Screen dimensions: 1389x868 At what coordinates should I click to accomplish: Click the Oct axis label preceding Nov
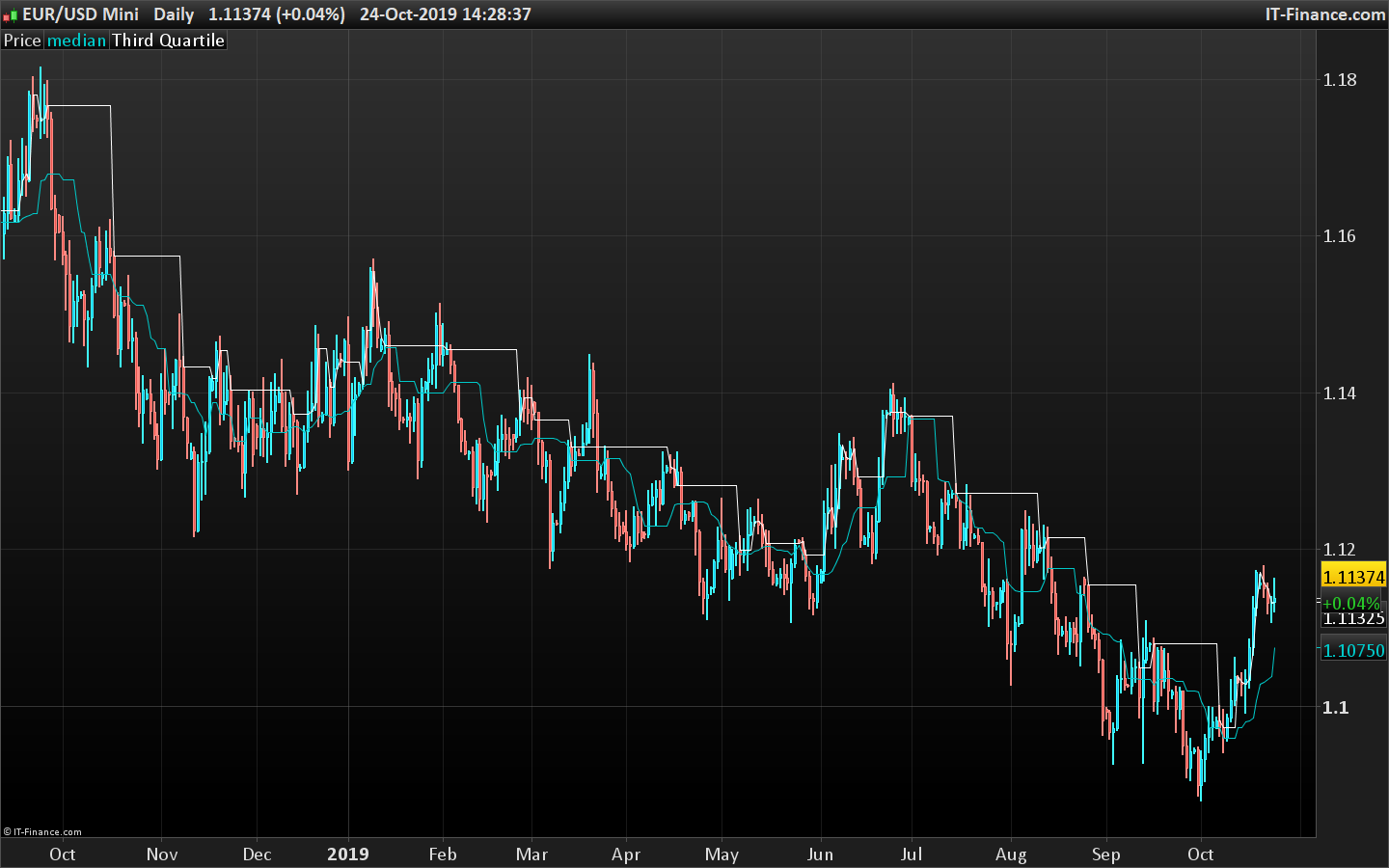[x=63, y=854]
